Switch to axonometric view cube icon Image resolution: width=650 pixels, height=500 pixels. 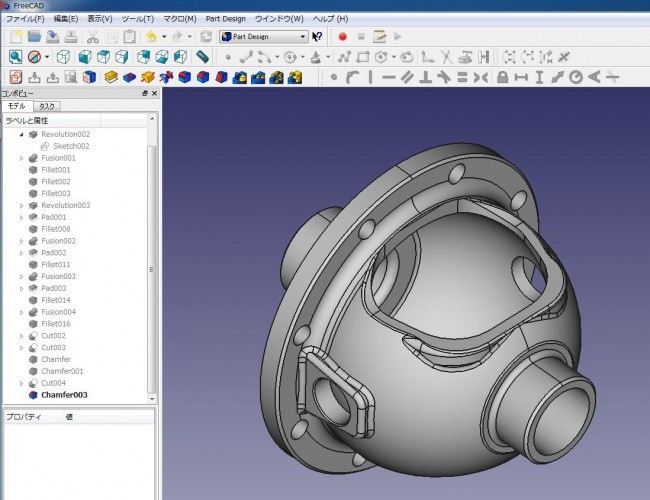pyautogui.click(x=63, y=57)
